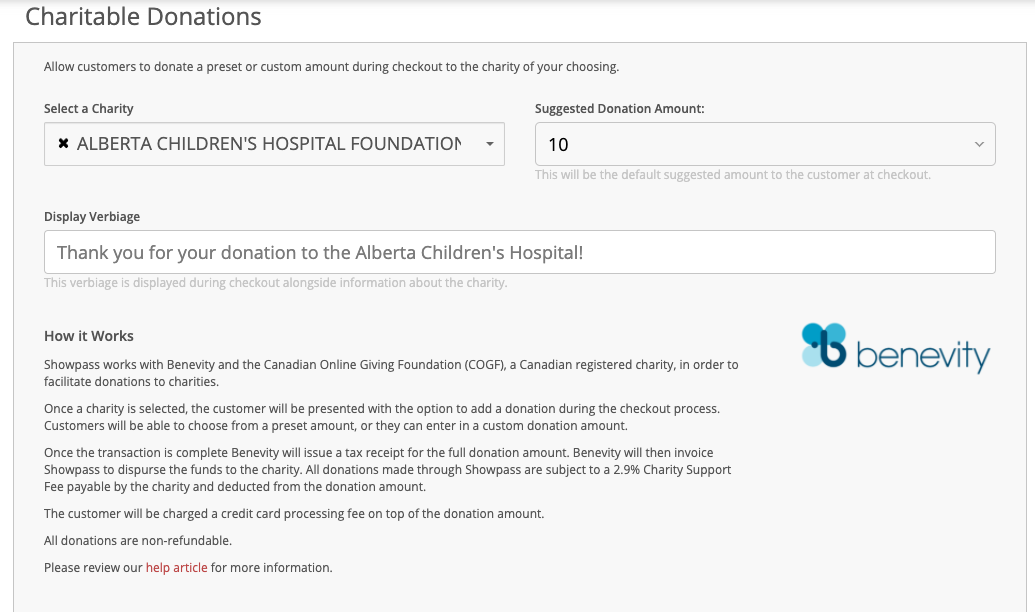Click the credit card processing fee sentence
The height and width of the screenshot is (612, 1035).
point(294,514)
